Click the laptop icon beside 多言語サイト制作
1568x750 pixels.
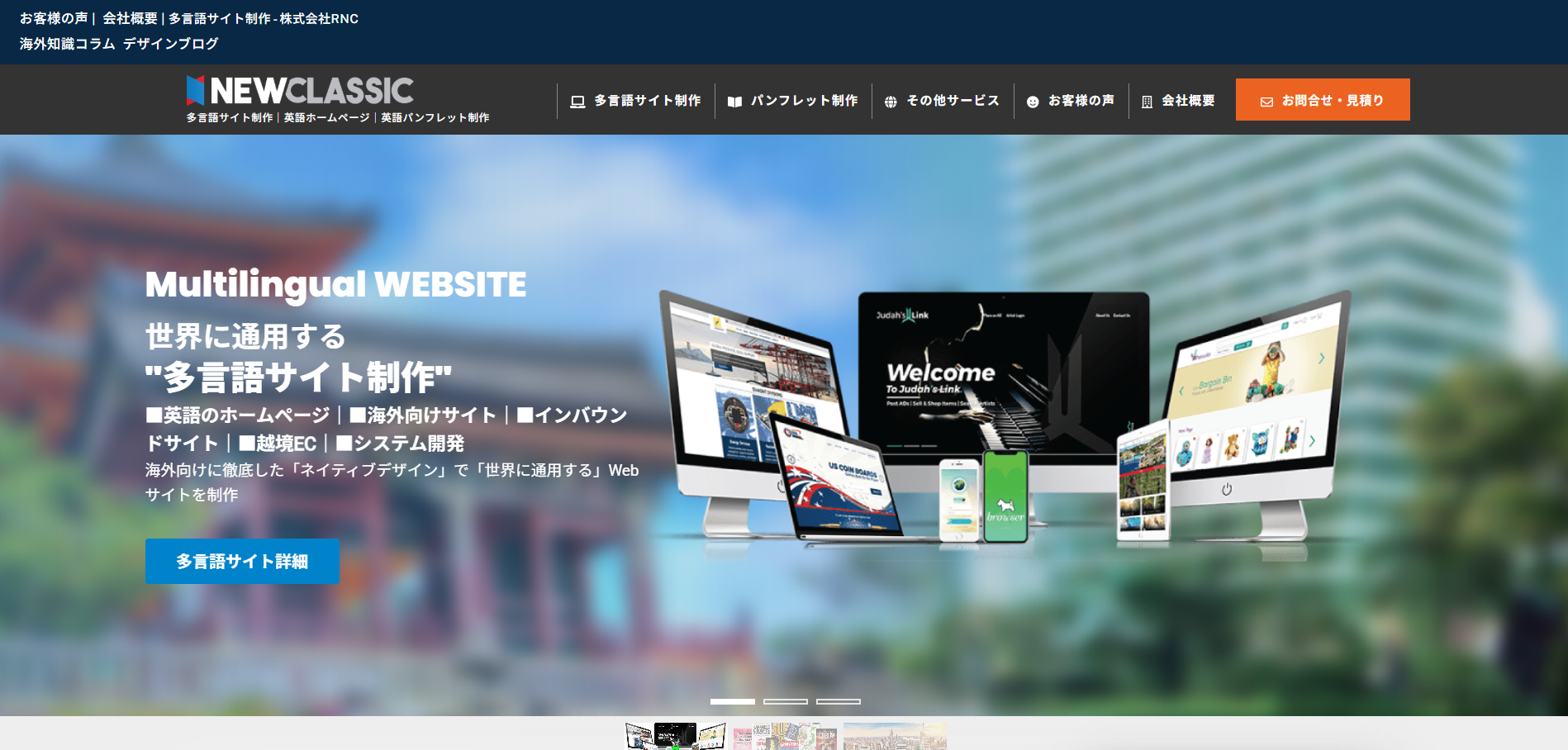point(577,102)
